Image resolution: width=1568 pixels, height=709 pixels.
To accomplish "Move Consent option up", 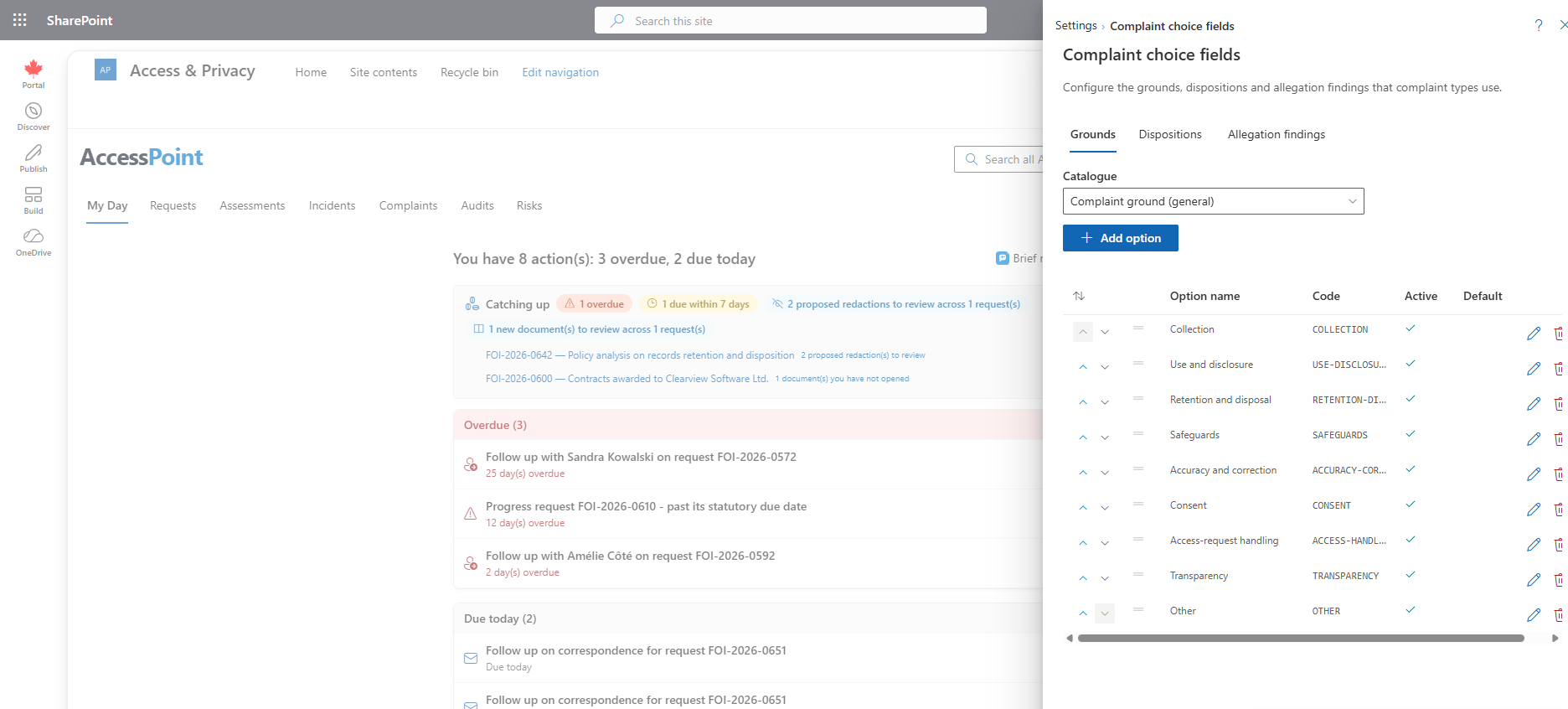I will click(x=1083, y=508).
